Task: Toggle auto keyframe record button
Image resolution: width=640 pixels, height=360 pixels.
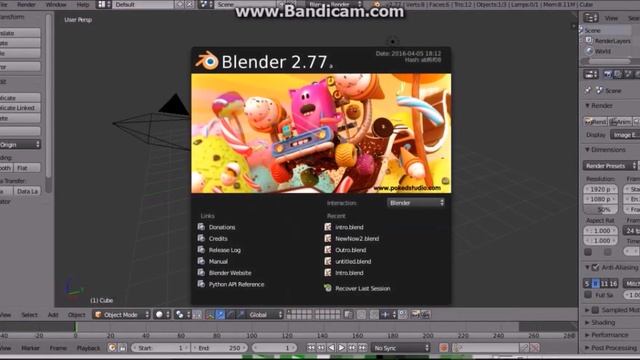Action: (x=444, y=348)
